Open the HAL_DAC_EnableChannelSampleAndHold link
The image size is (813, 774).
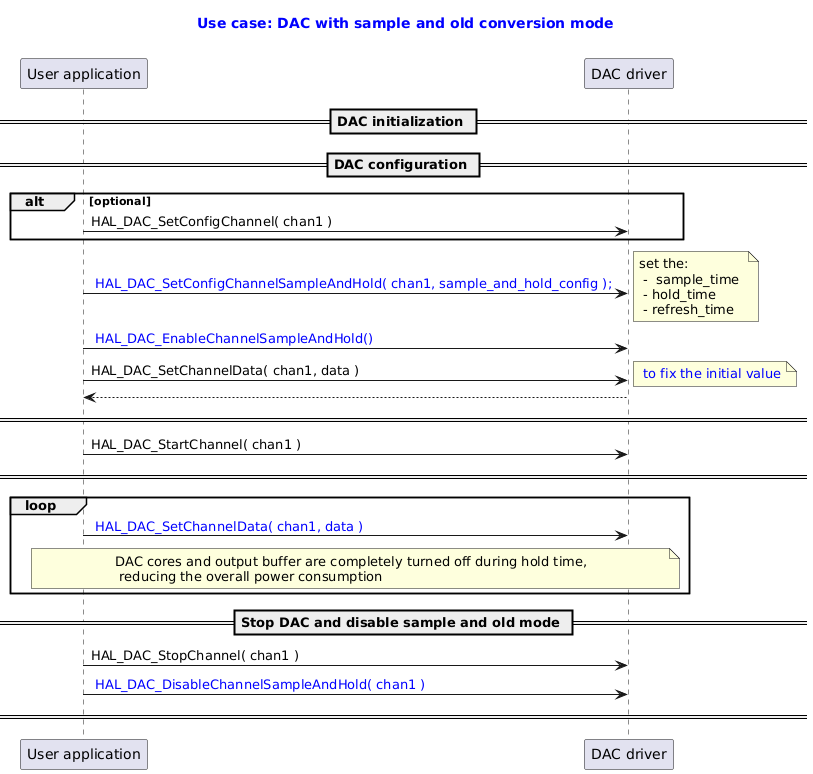(232, 339)
